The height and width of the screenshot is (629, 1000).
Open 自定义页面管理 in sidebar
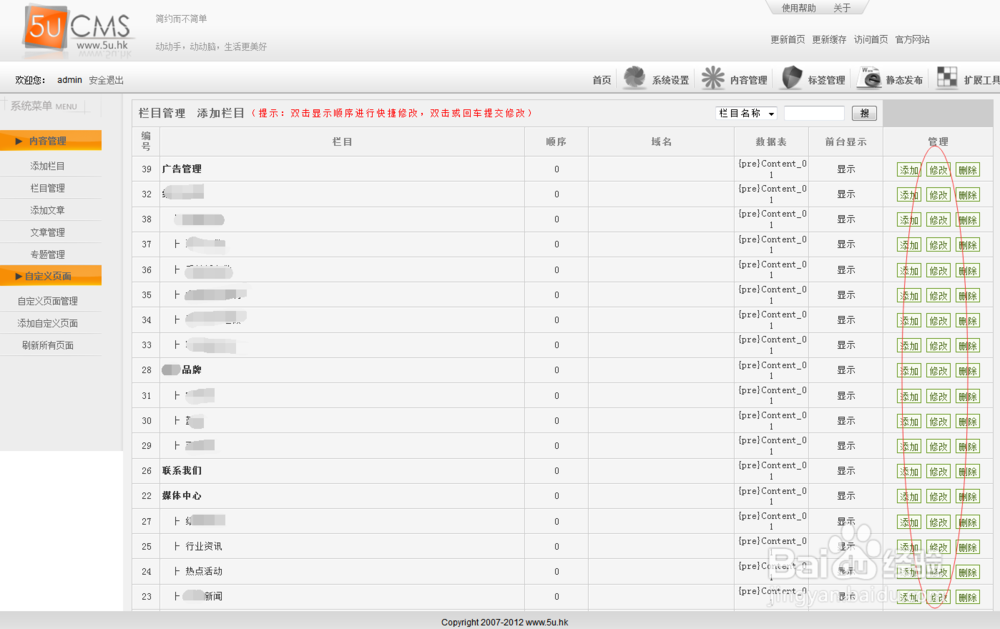47,301
